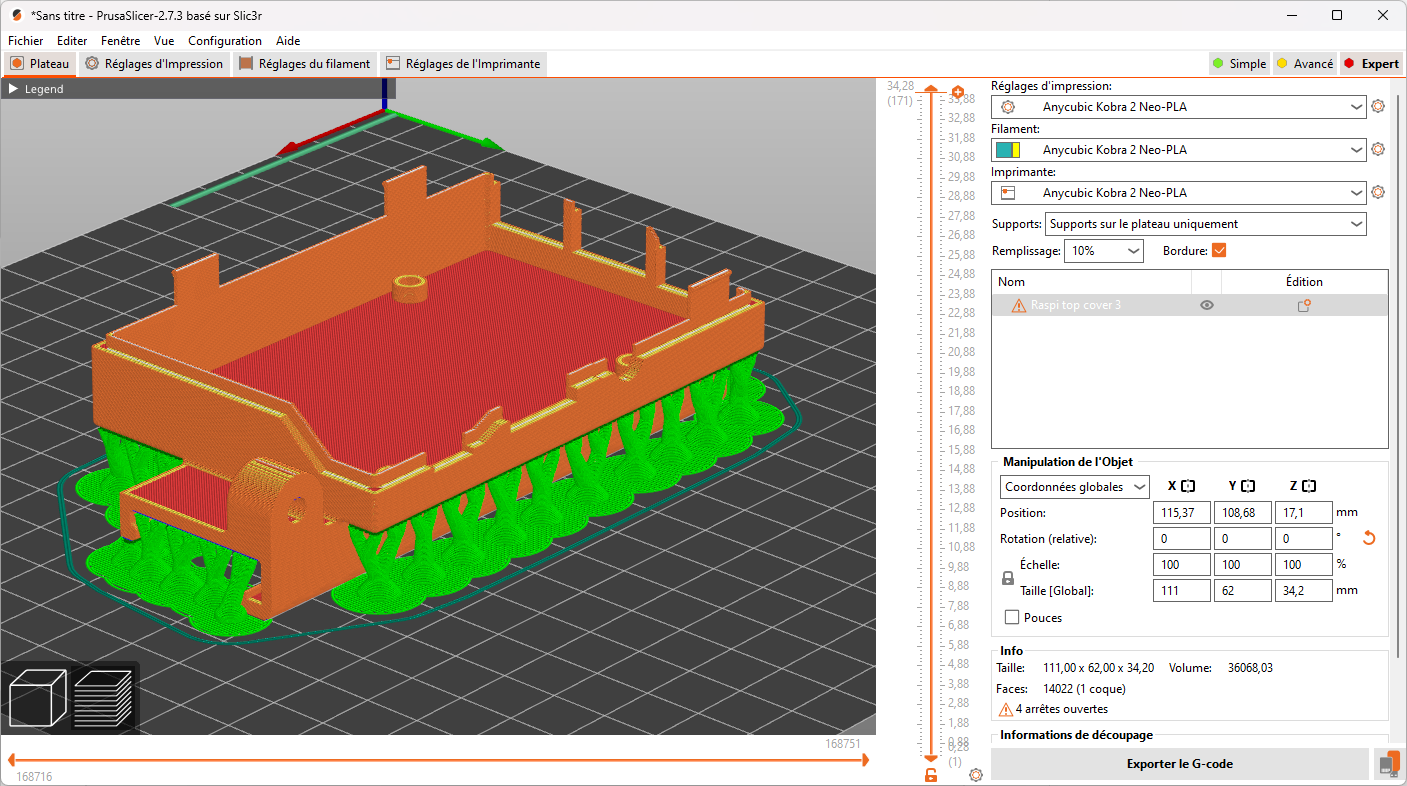Toggle visibility of Raspi top cover 3
Screen dimensions: 1407x786
pyautogui.click(x=1206, y=305)
